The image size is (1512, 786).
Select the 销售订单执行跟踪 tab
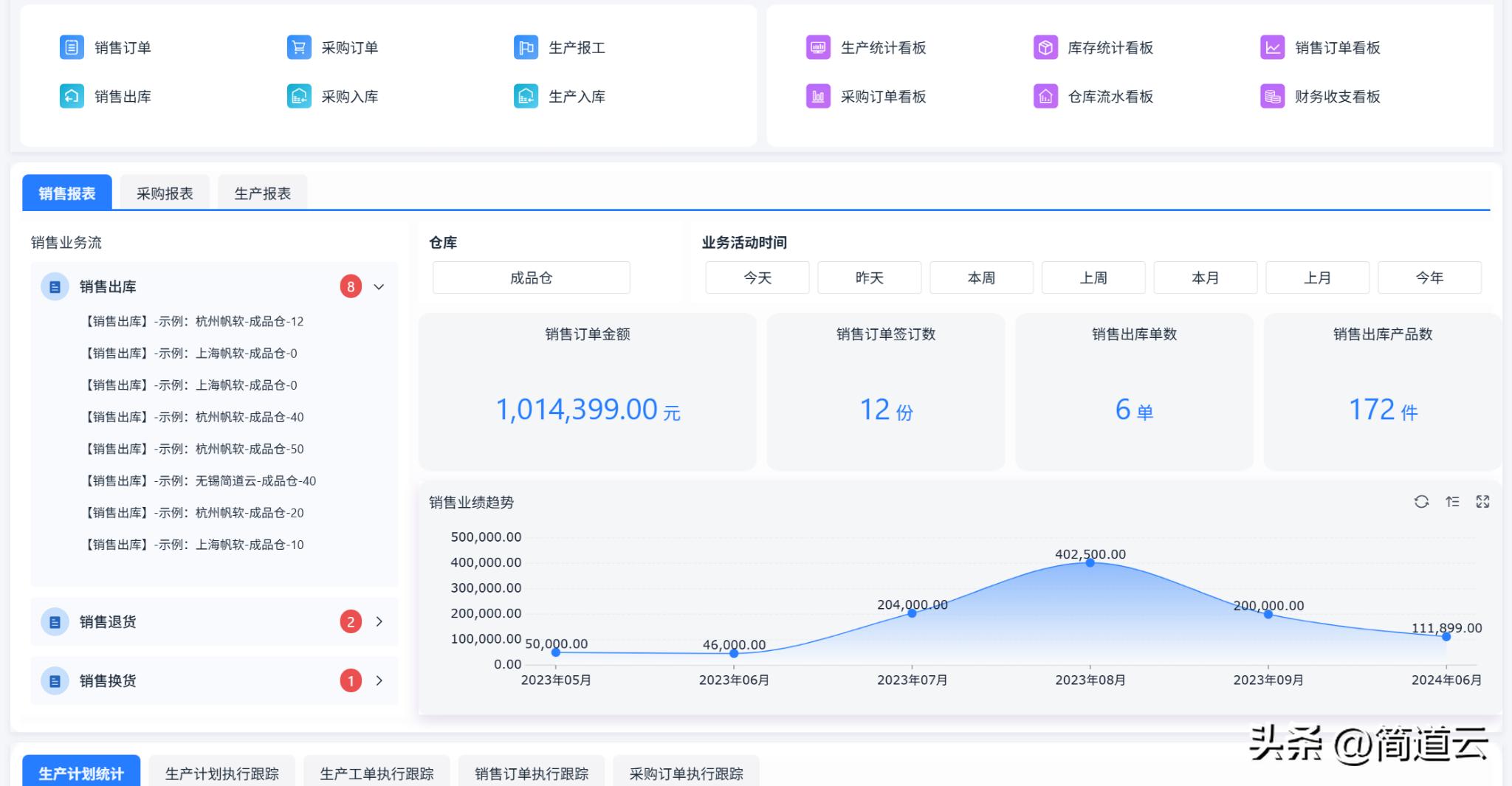532,771
